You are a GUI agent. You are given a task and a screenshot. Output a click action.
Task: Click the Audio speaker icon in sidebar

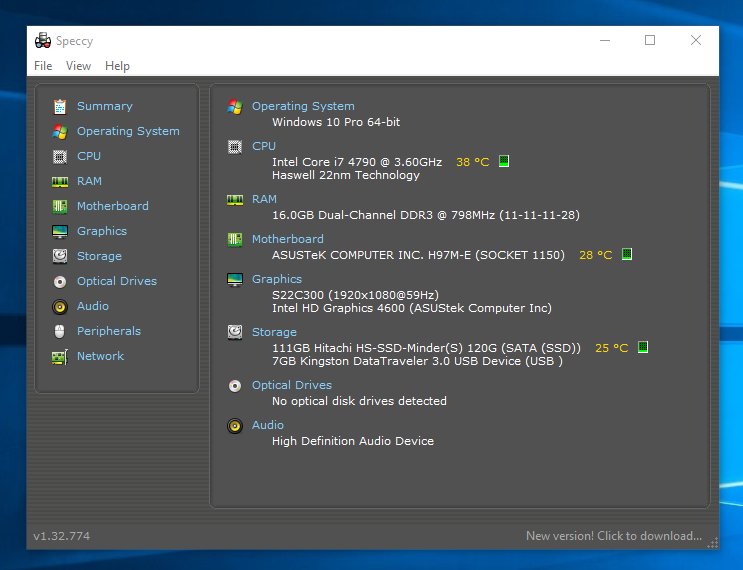[x=59, y=306]
